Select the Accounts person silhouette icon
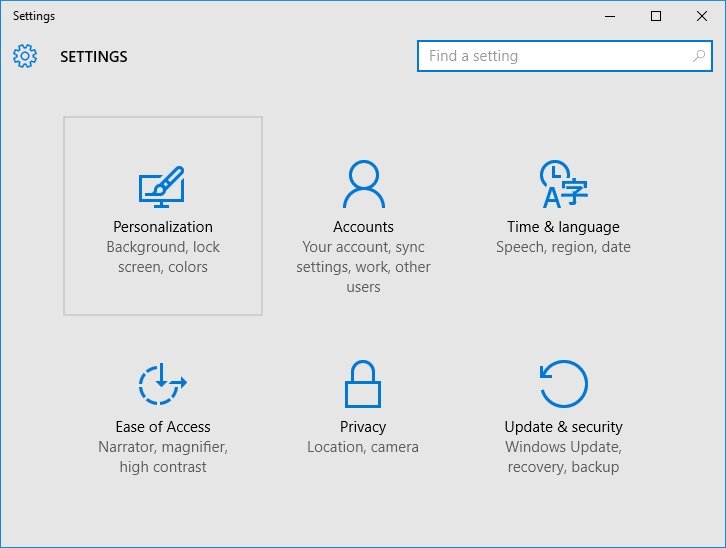726x548 pixels. tap(363, 184)
